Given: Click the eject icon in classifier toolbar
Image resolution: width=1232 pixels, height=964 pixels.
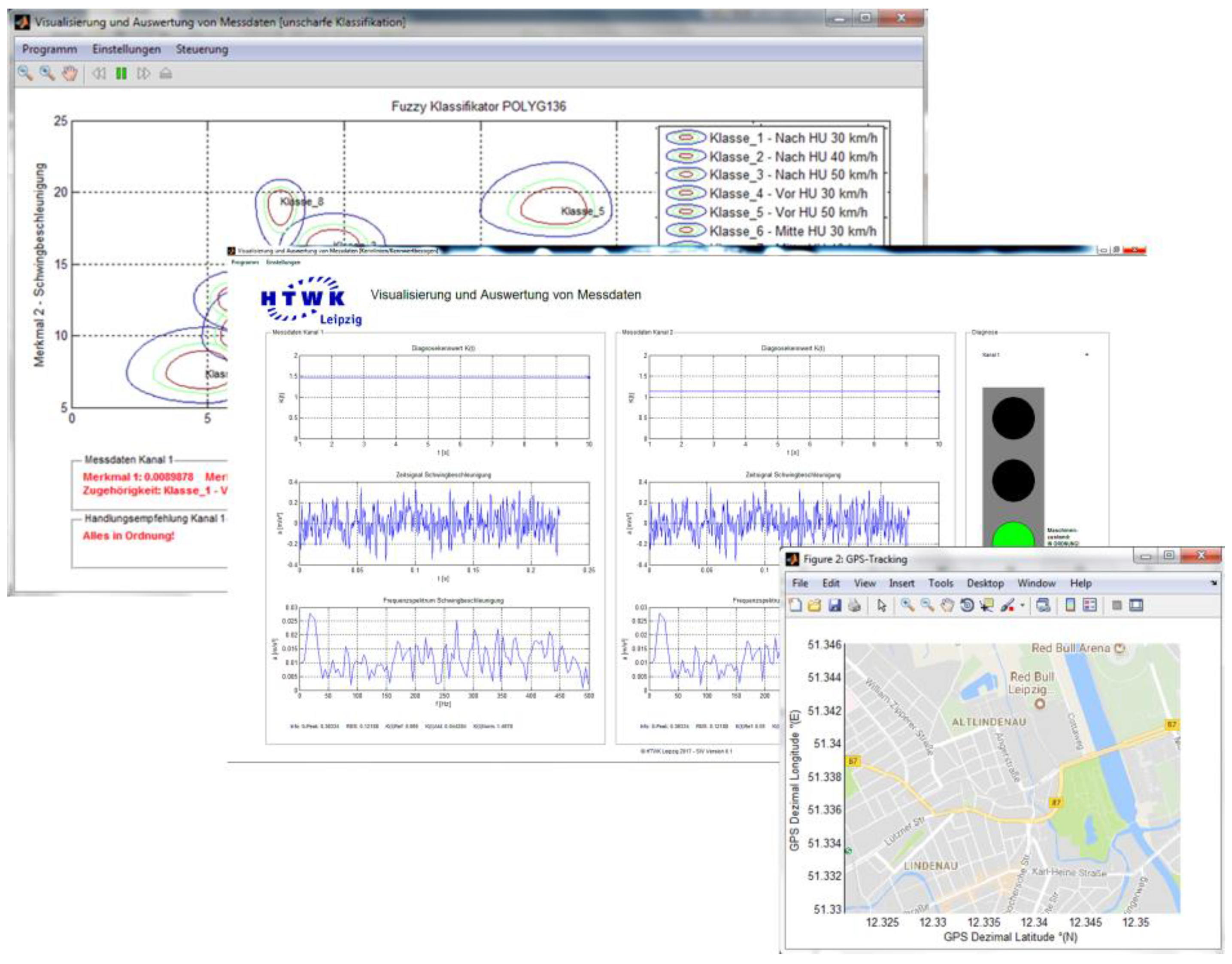Looking at the screenshot, I should point(165,73).
